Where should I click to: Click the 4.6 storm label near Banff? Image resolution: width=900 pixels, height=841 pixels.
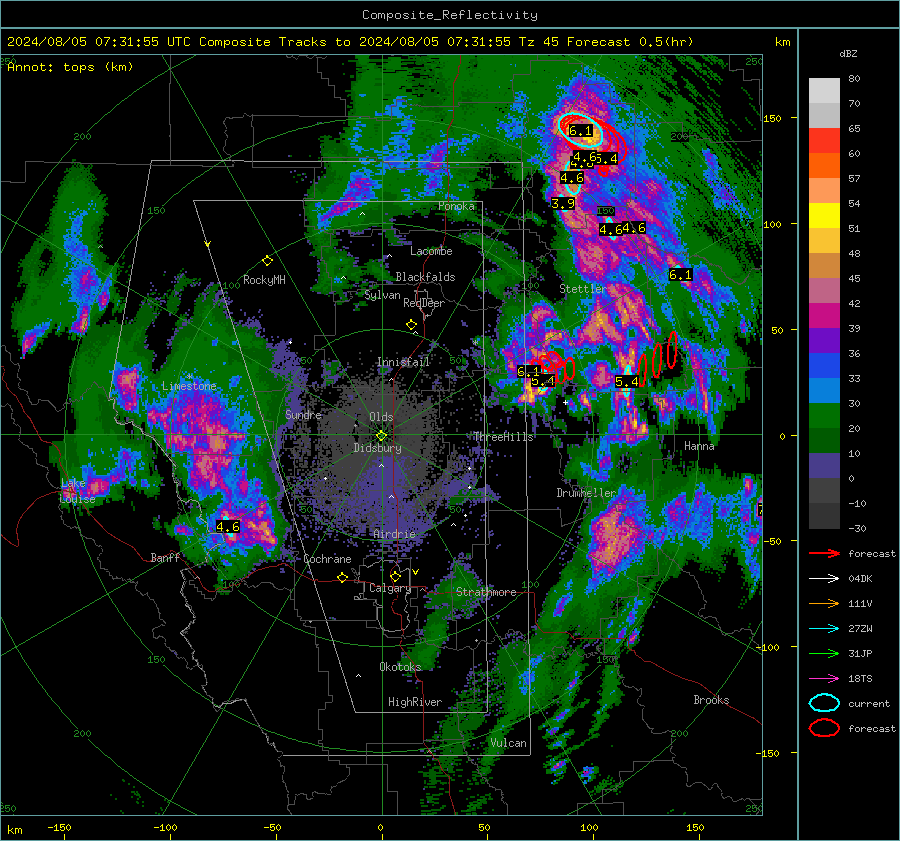(228, 526)
